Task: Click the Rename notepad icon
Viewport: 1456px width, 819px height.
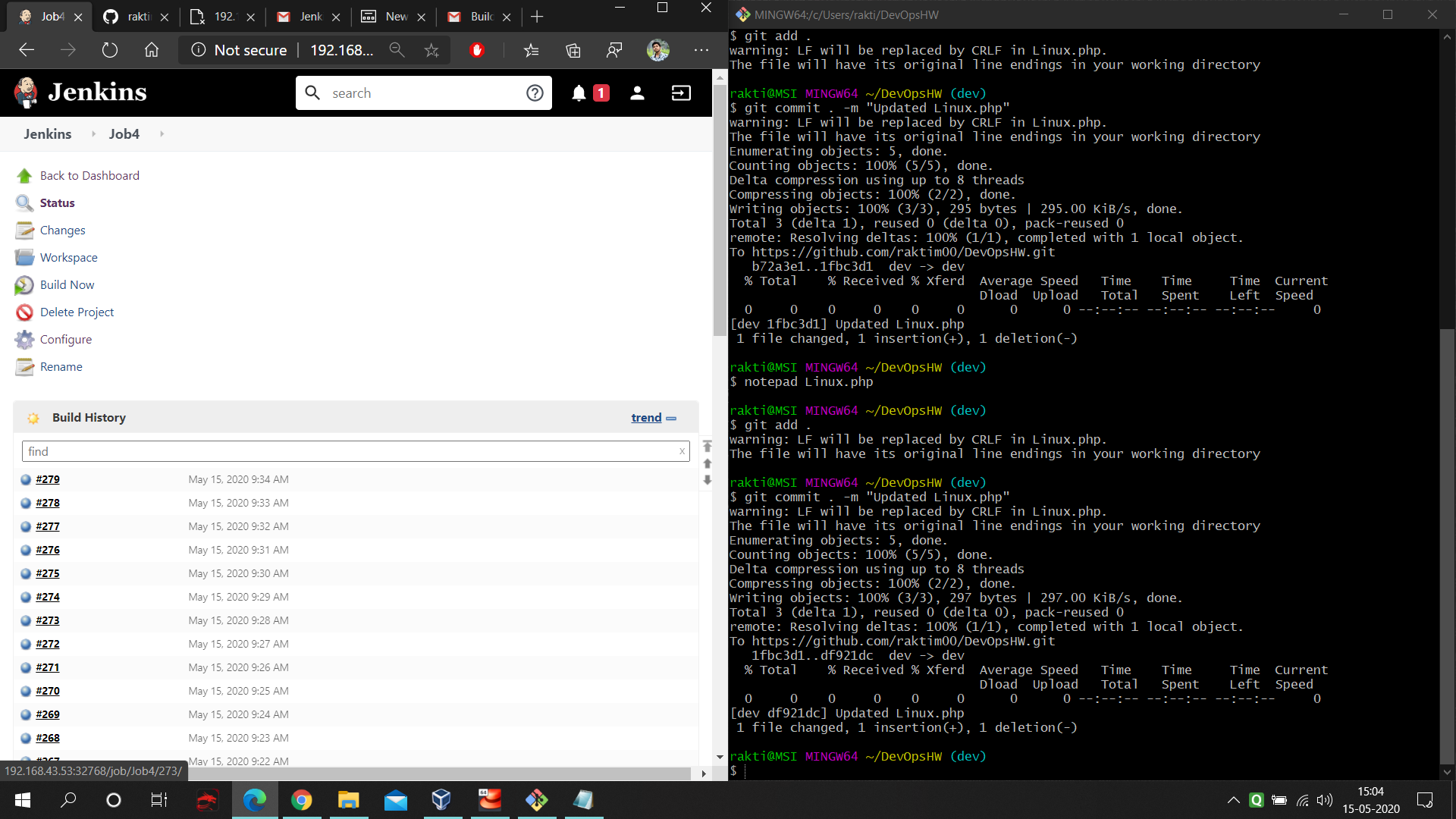Action: pos(24,367)
